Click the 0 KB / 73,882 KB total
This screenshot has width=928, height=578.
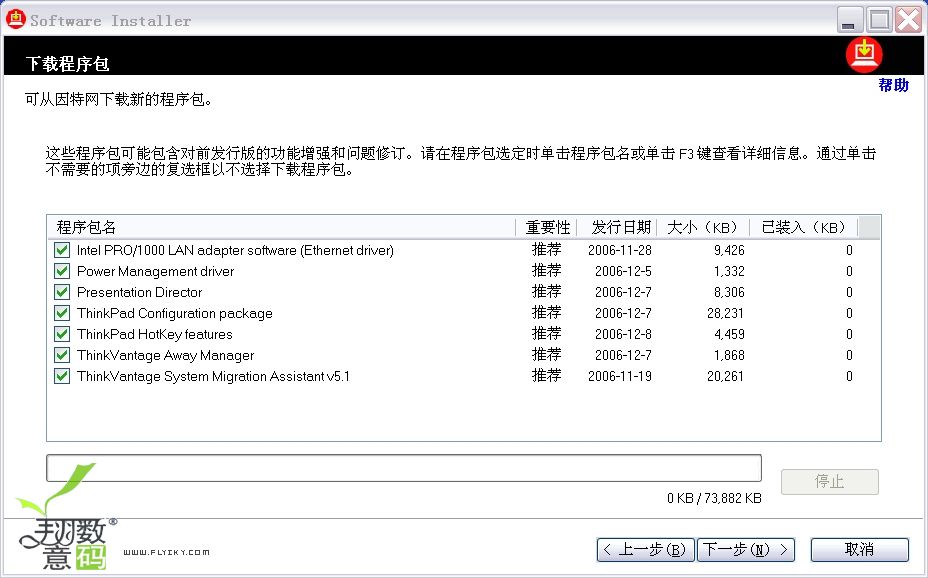714,498
